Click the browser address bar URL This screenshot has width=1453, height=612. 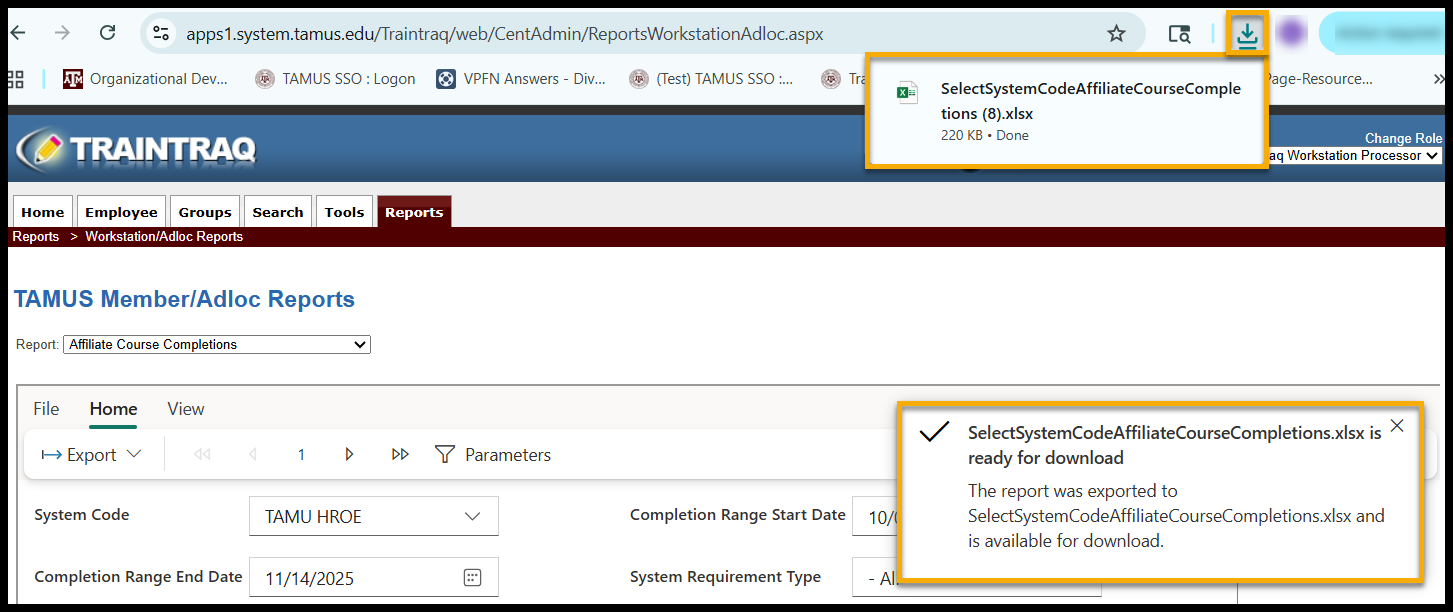click(x=504, y=34)
